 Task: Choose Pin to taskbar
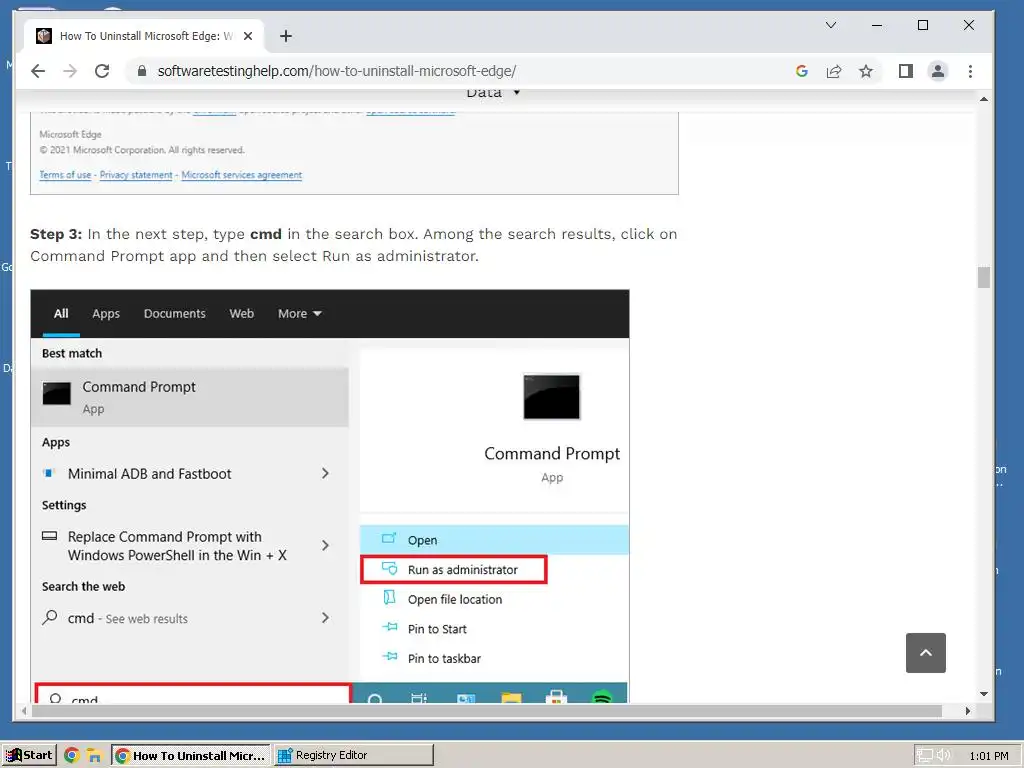pos(444,658)
